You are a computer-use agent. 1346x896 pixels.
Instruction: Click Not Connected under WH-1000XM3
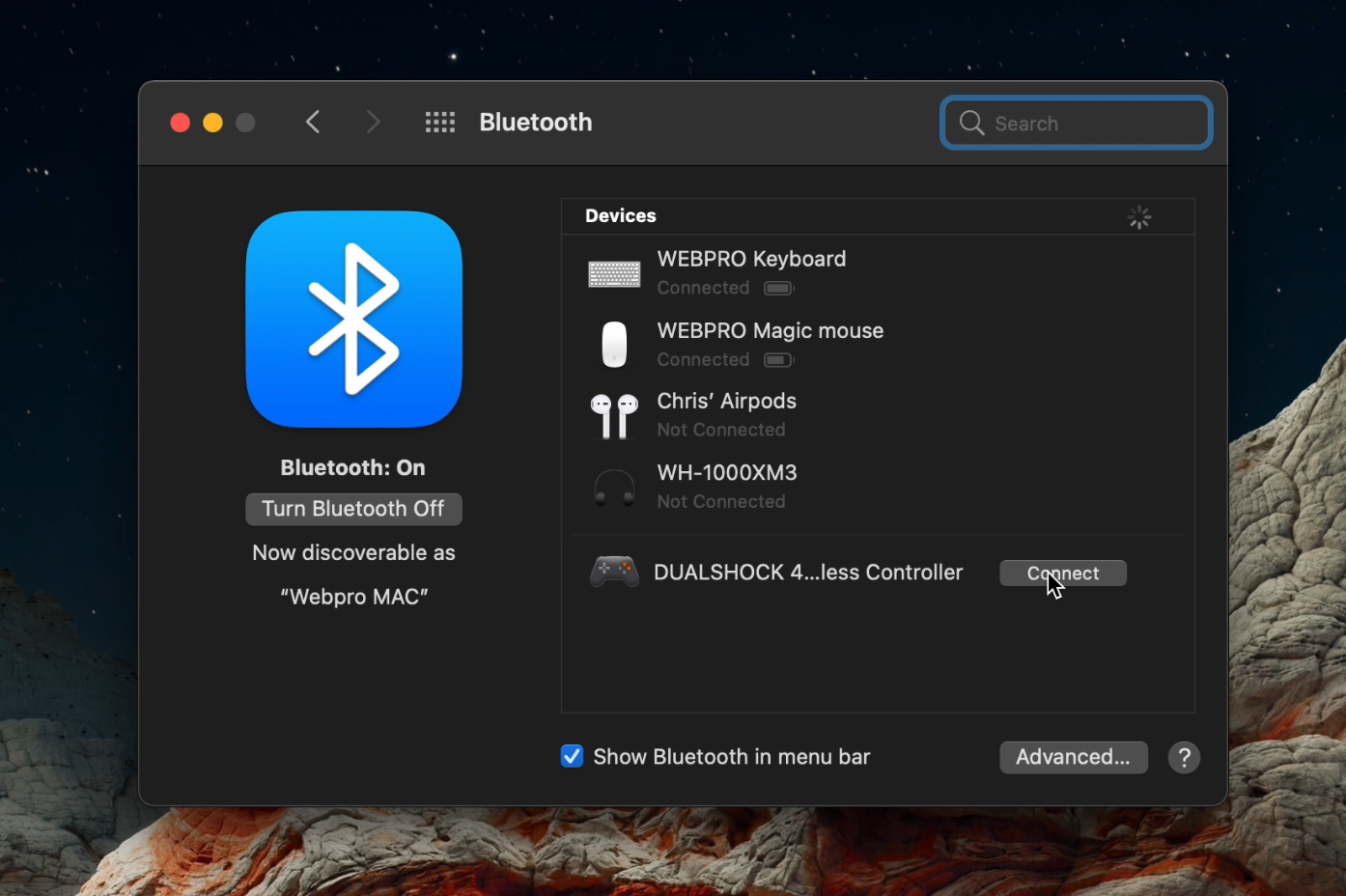coord(721,501)
